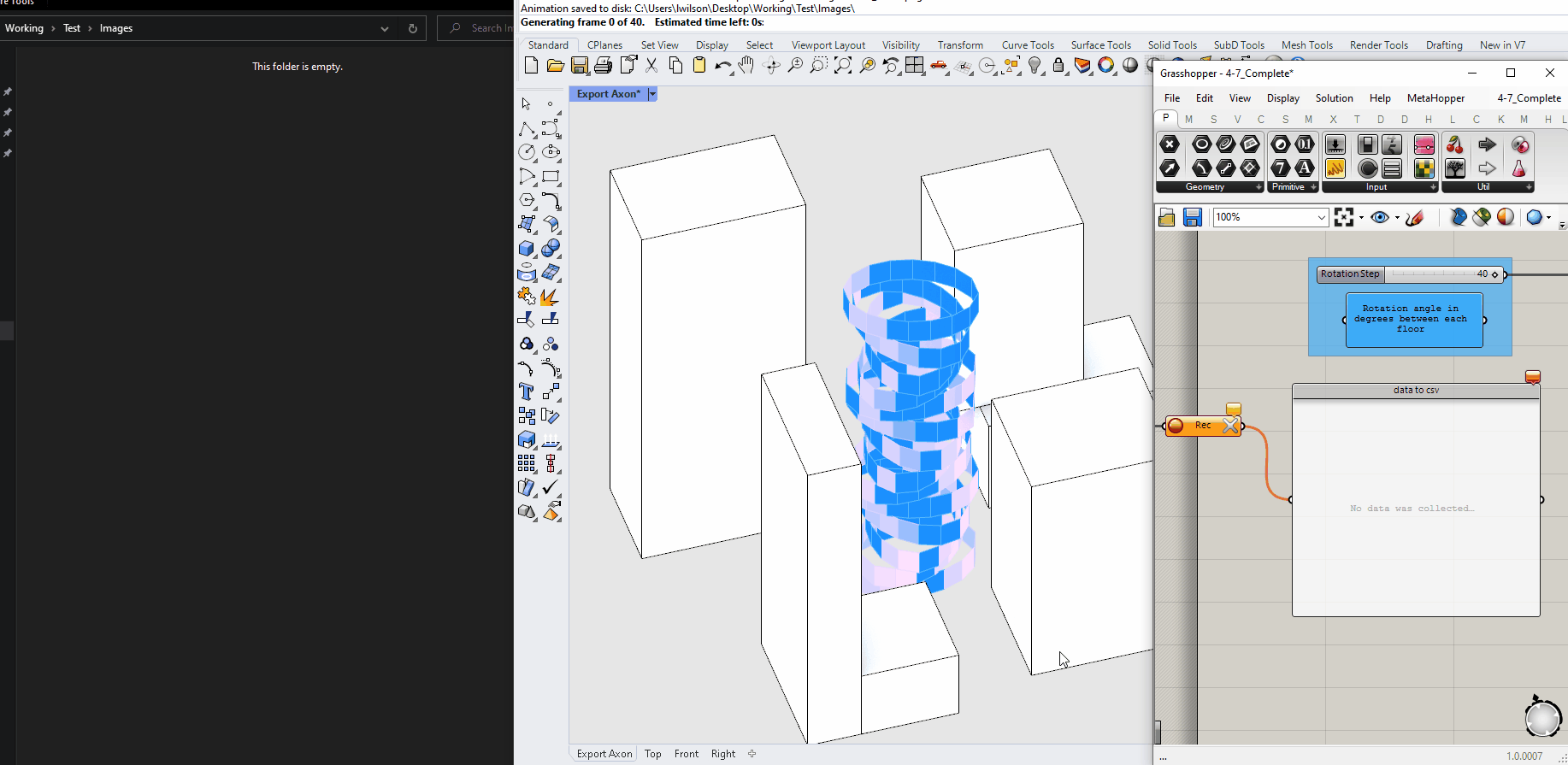This screenshot has height=765, width=1568.
Task: Open the Grasshopper zoom 100% dropdown
Action: [1321, 217]
